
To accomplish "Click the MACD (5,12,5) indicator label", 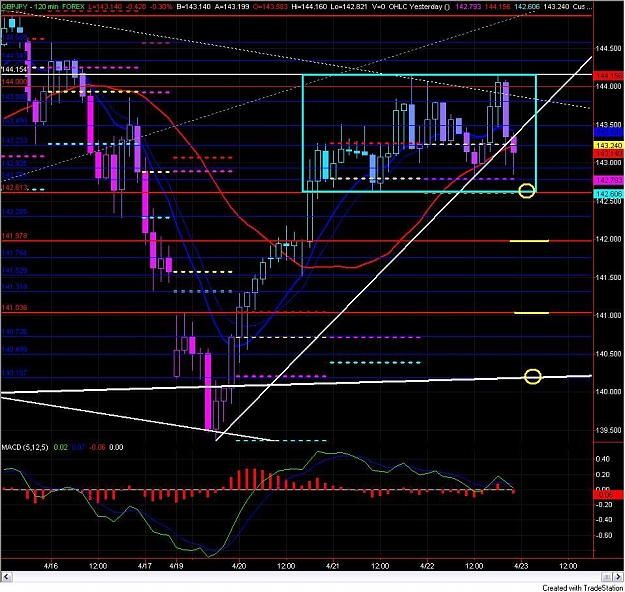I will pos(25,447).
